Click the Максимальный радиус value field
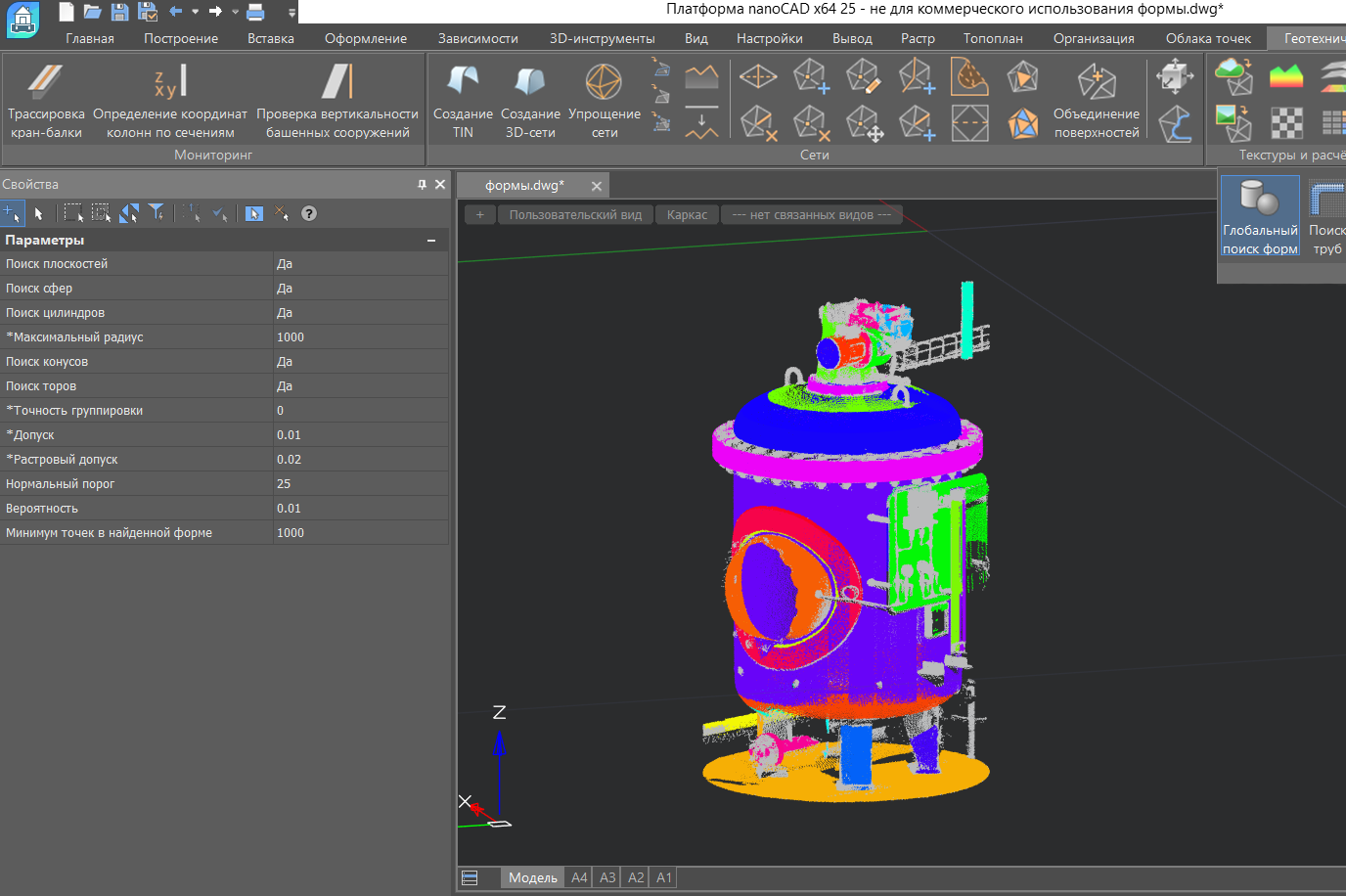This screenshot has width=1346, height=896. tap(360, 337)
